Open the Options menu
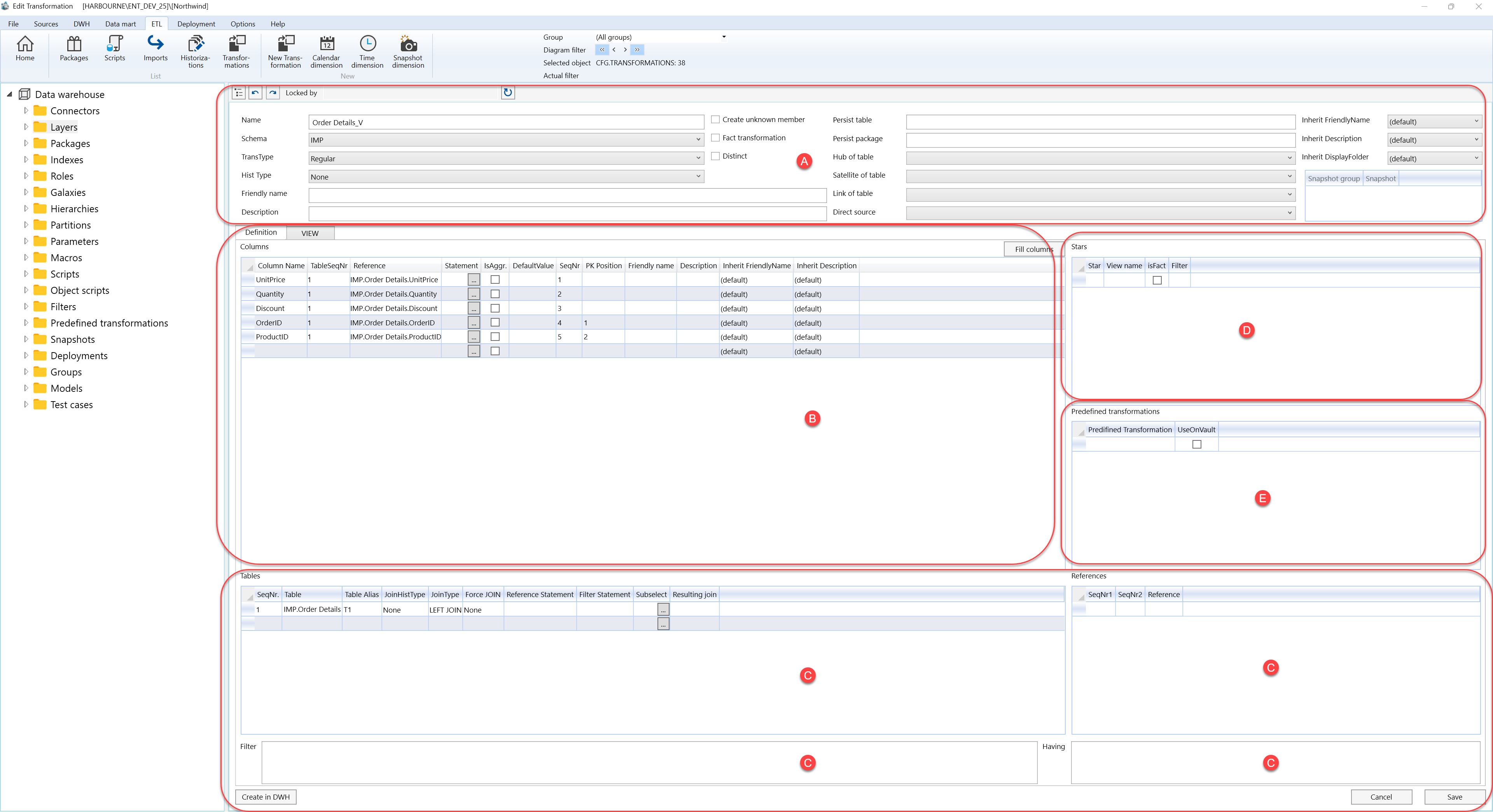1493x812 pixels. pyautogui.click(x=243, y=24)
